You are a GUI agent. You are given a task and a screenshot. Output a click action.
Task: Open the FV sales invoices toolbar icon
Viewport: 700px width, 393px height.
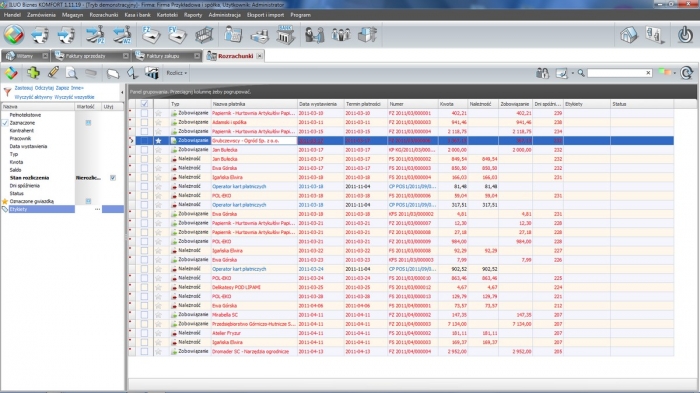[x=177, y=35]
